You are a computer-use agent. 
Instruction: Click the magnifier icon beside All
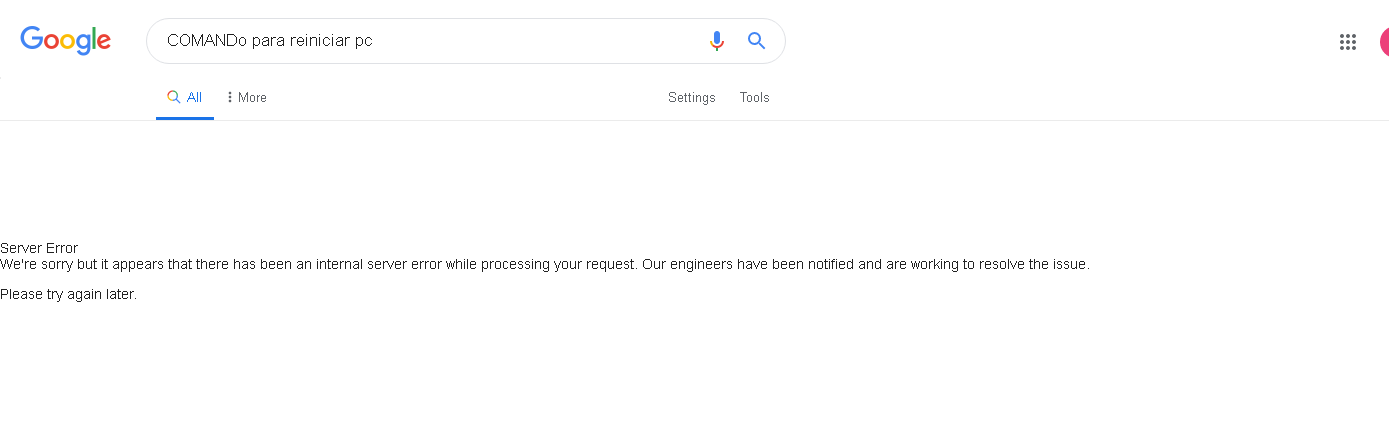pyautogui.click(x=174, y=97)
